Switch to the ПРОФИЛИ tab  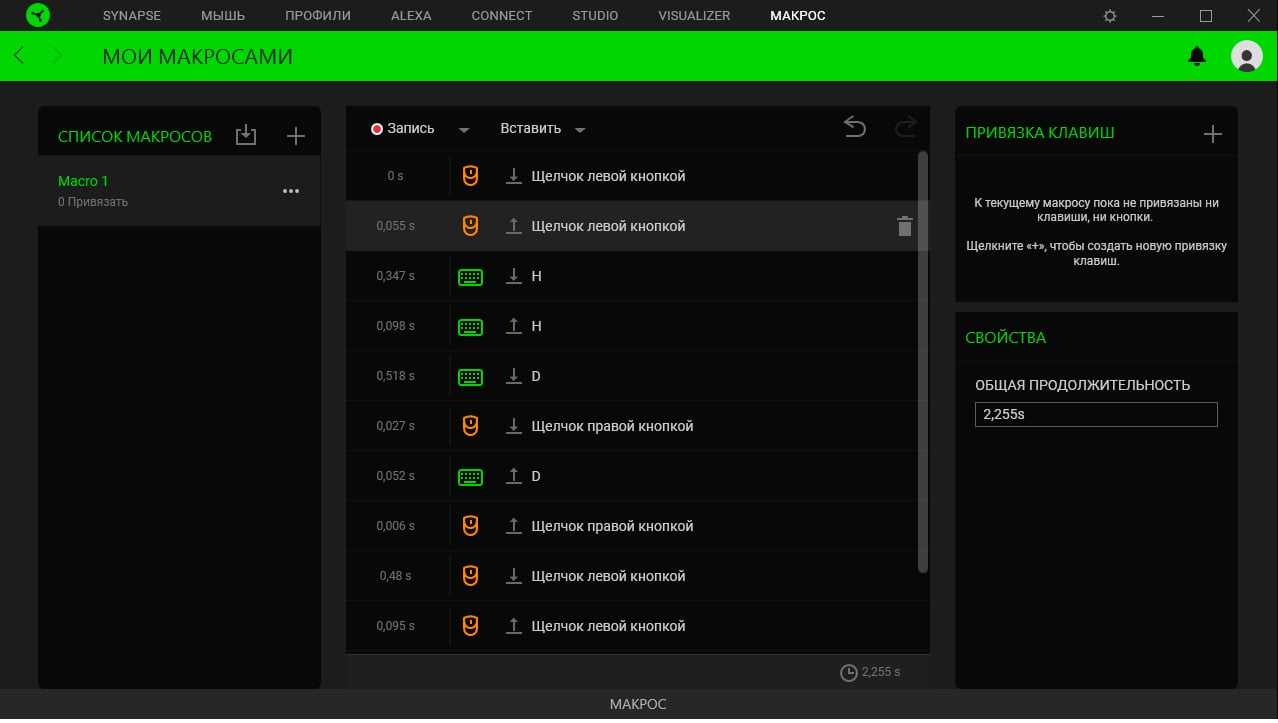[x=317, y=16]
